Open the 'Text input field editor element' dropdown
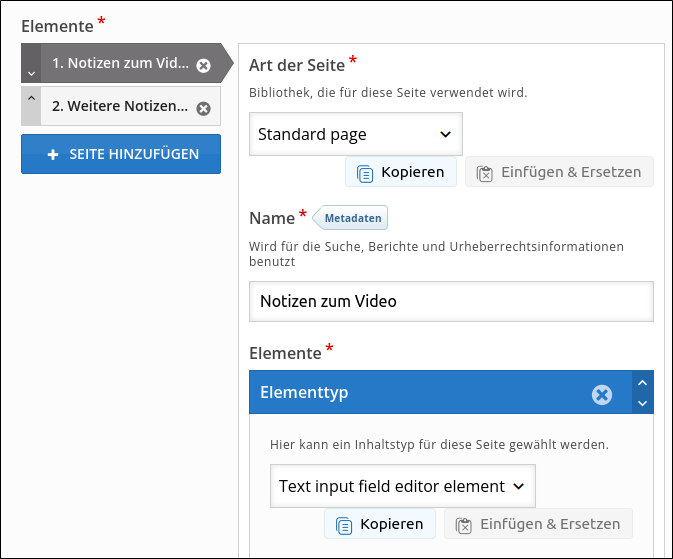This screenshot has width=673, height=559. (x=402, y=486)
